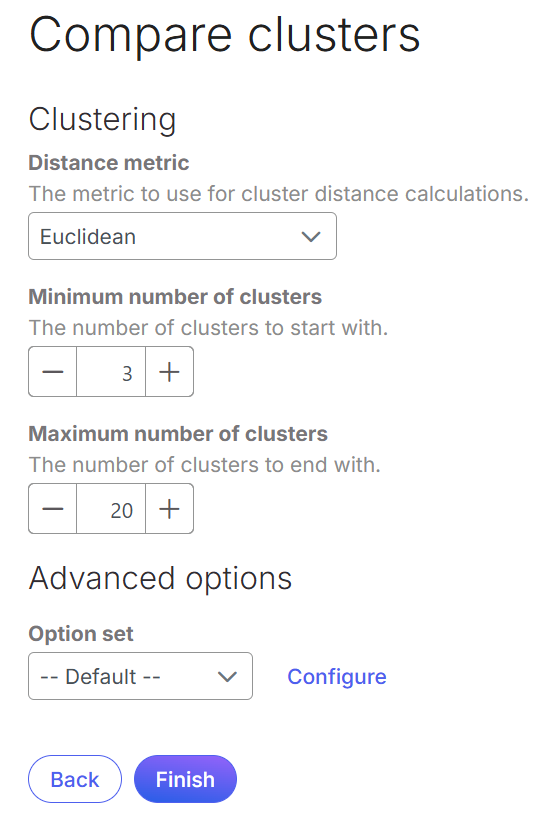Click Finish to complete cluster comparison

[185, 779]
